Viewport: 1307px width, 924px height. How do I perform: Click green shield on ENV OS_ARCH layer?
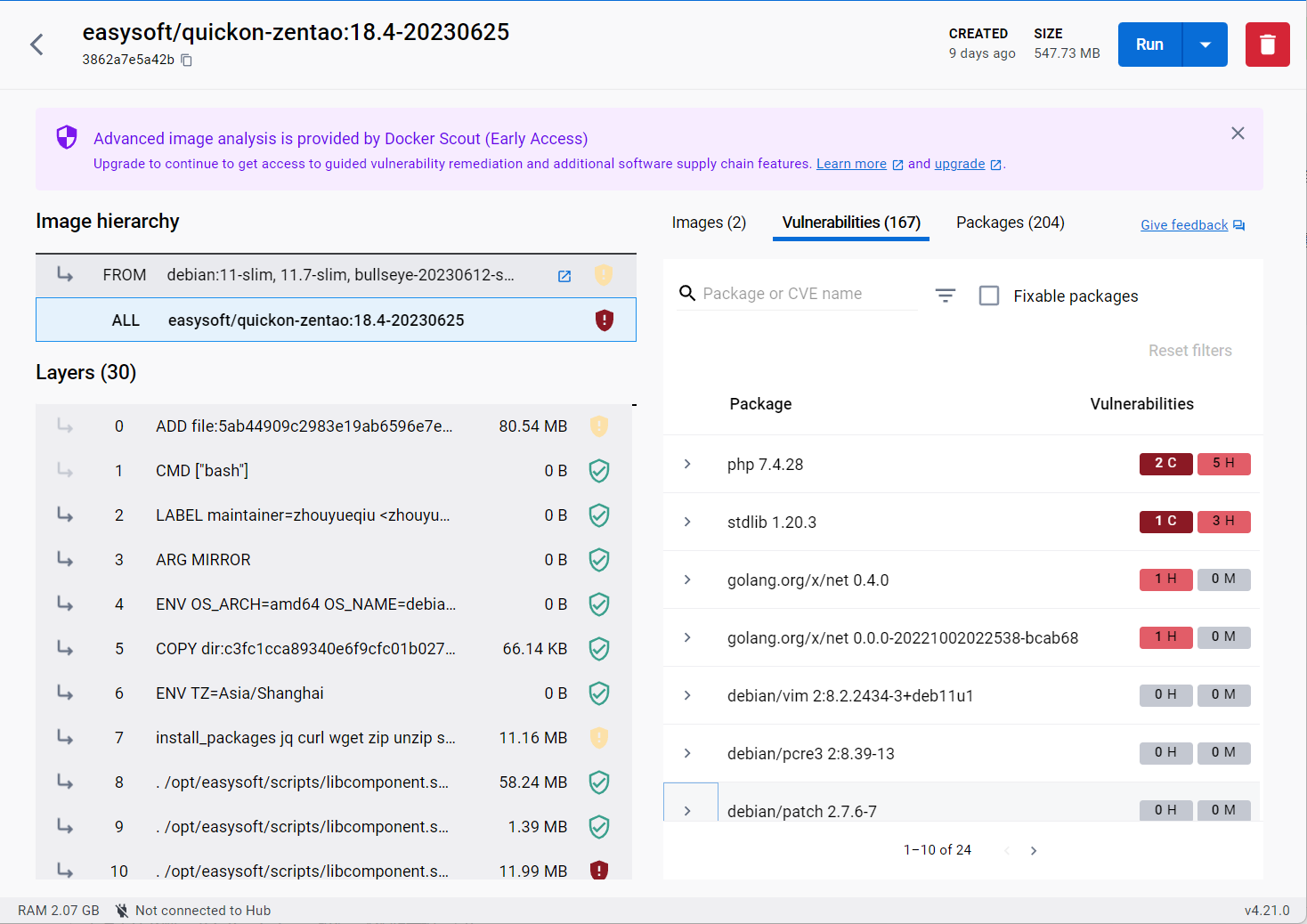tap(599, 604)
